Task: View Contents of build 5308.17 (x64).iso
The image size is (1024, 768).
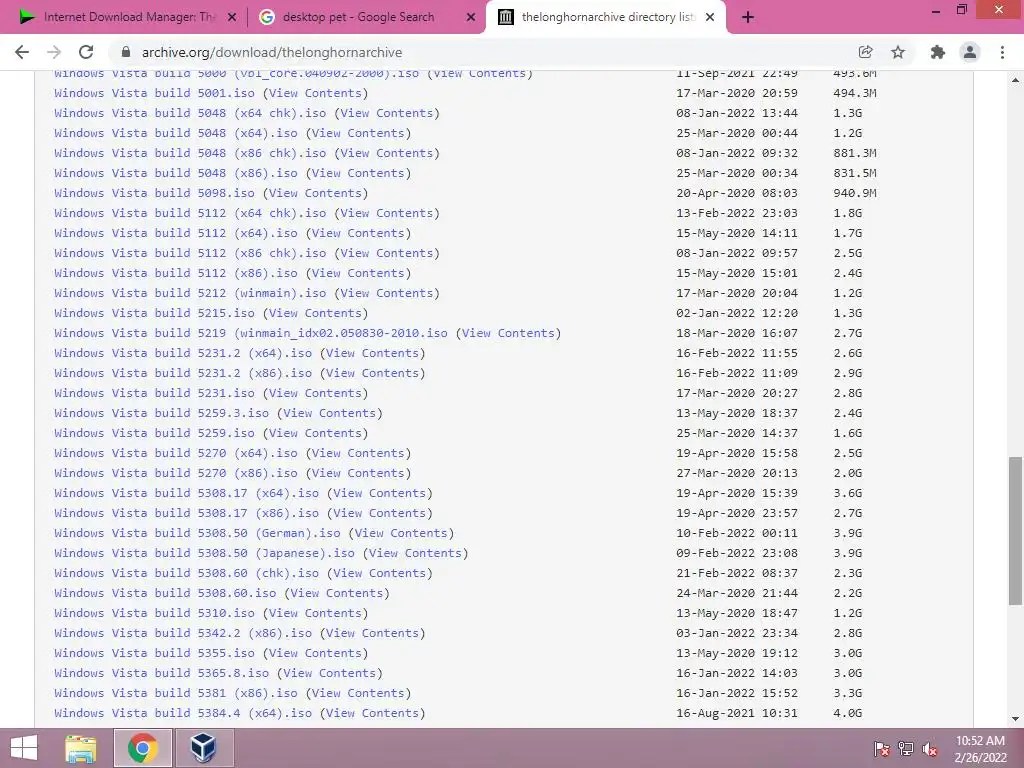Action: click(x=379, y=493)
